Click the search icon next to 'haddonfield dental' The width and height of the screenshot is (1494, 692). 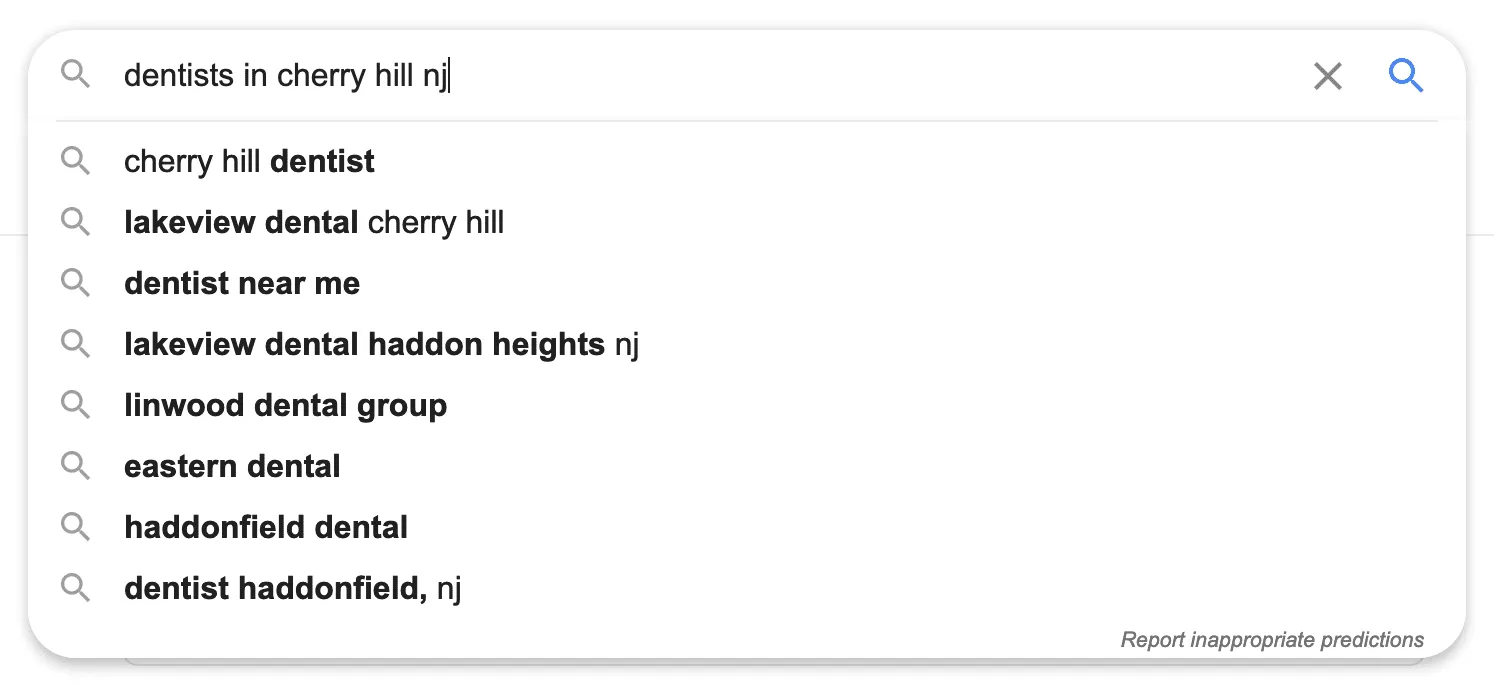click(x=75, y=527)
